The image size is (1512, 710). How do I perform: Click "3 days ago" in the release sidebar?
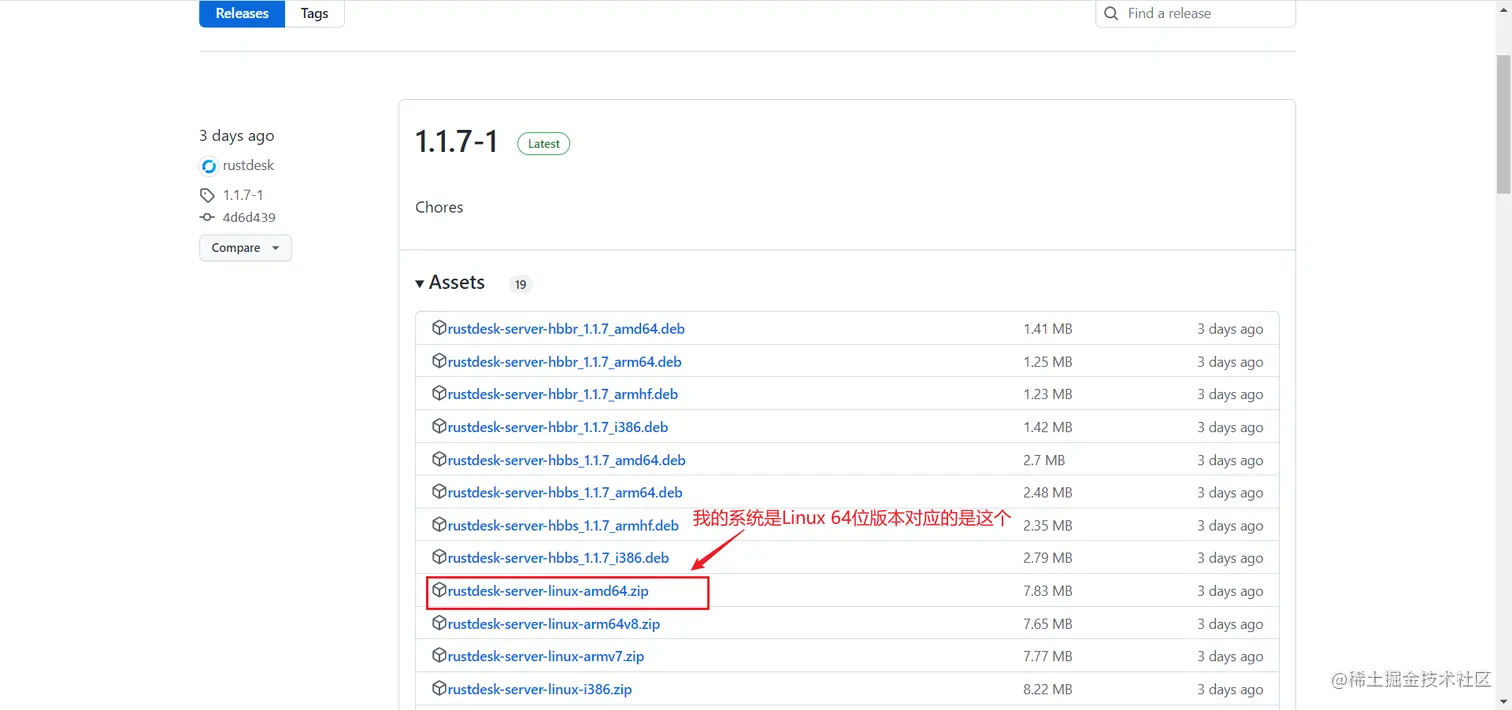tap(236, 136)
